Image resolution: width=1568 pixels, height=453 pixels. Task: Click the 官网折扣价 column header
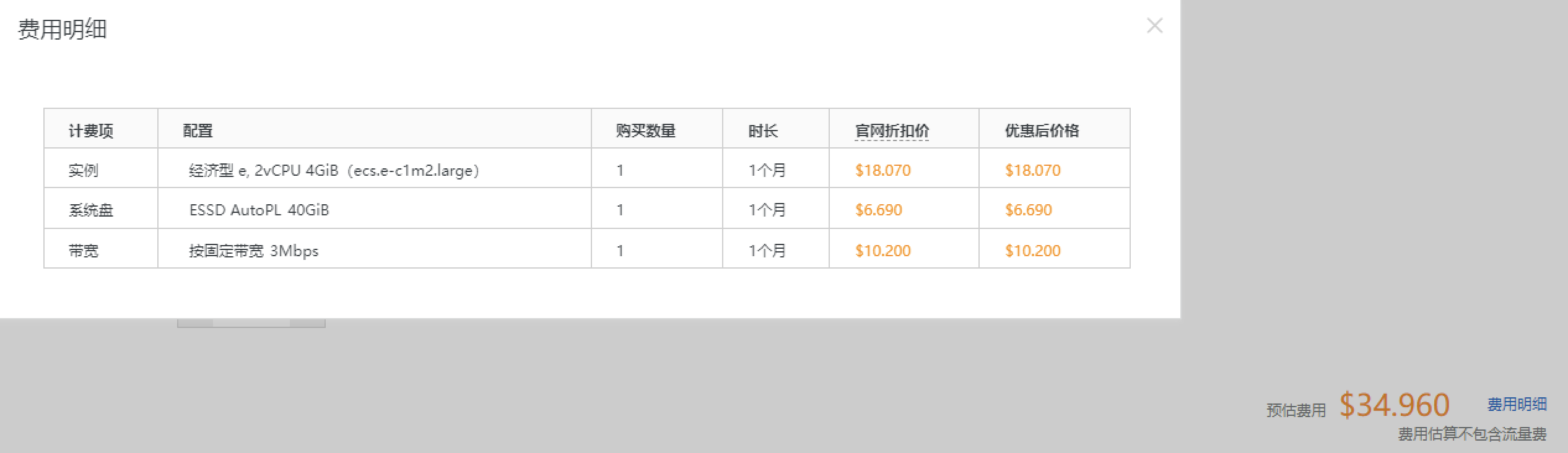click(x=892, y=131)
